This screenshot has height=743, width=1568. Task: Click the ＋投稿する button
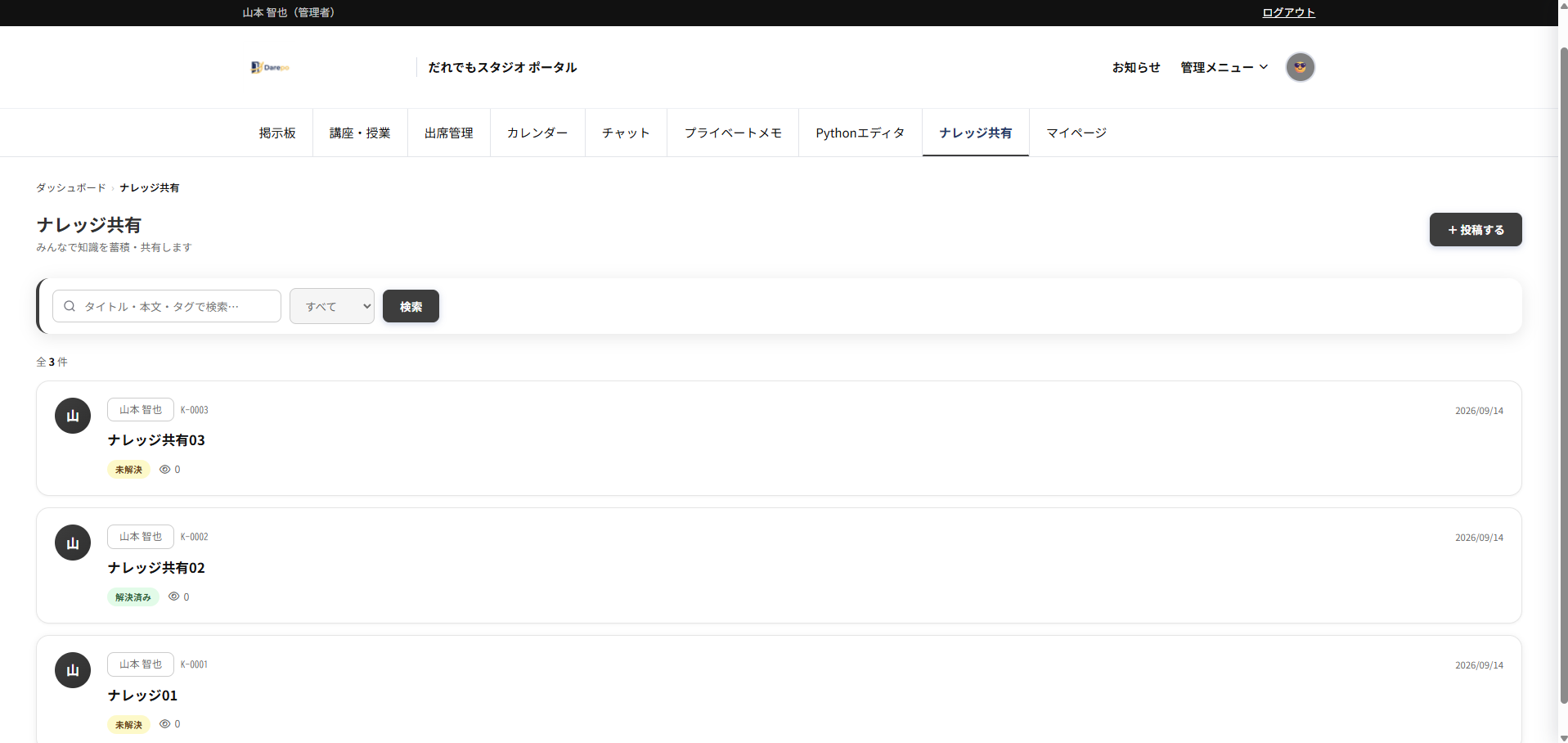(x=1476, y=230)
